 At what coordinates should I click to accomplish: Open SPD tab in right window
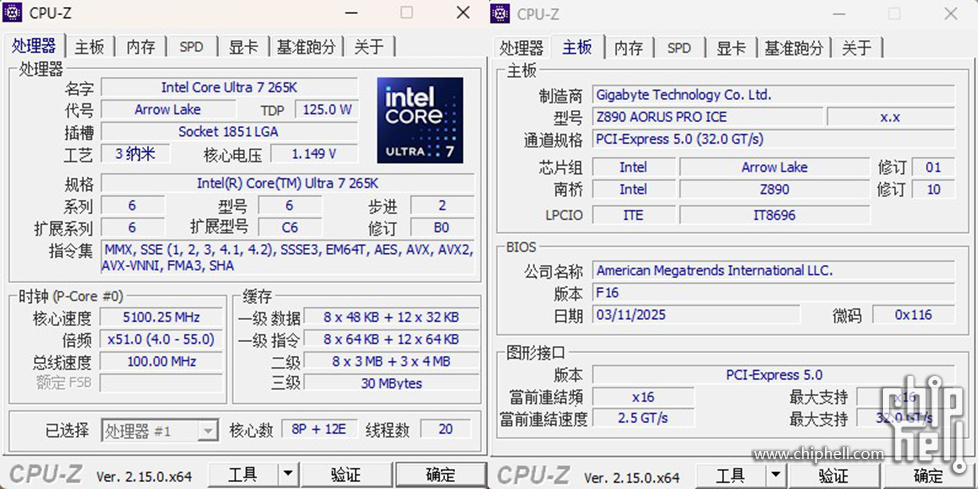pyautogui.click(x=679, y=48)
